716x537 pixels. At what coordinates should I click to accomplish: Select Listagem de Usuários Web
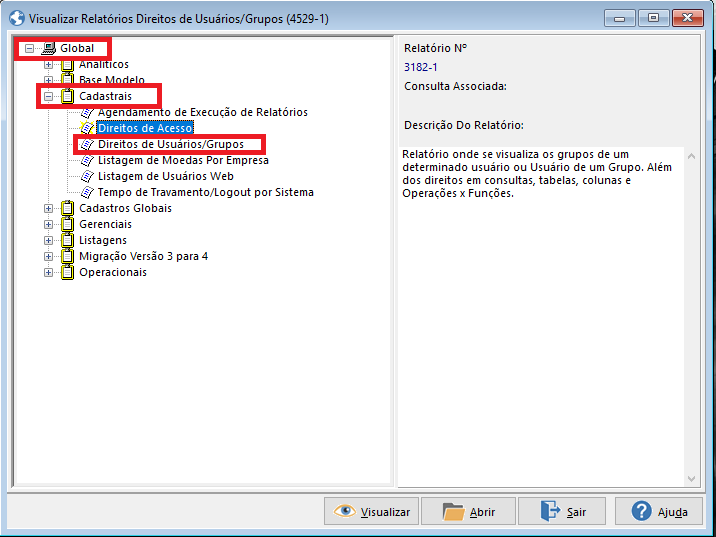tap(166, 176)
